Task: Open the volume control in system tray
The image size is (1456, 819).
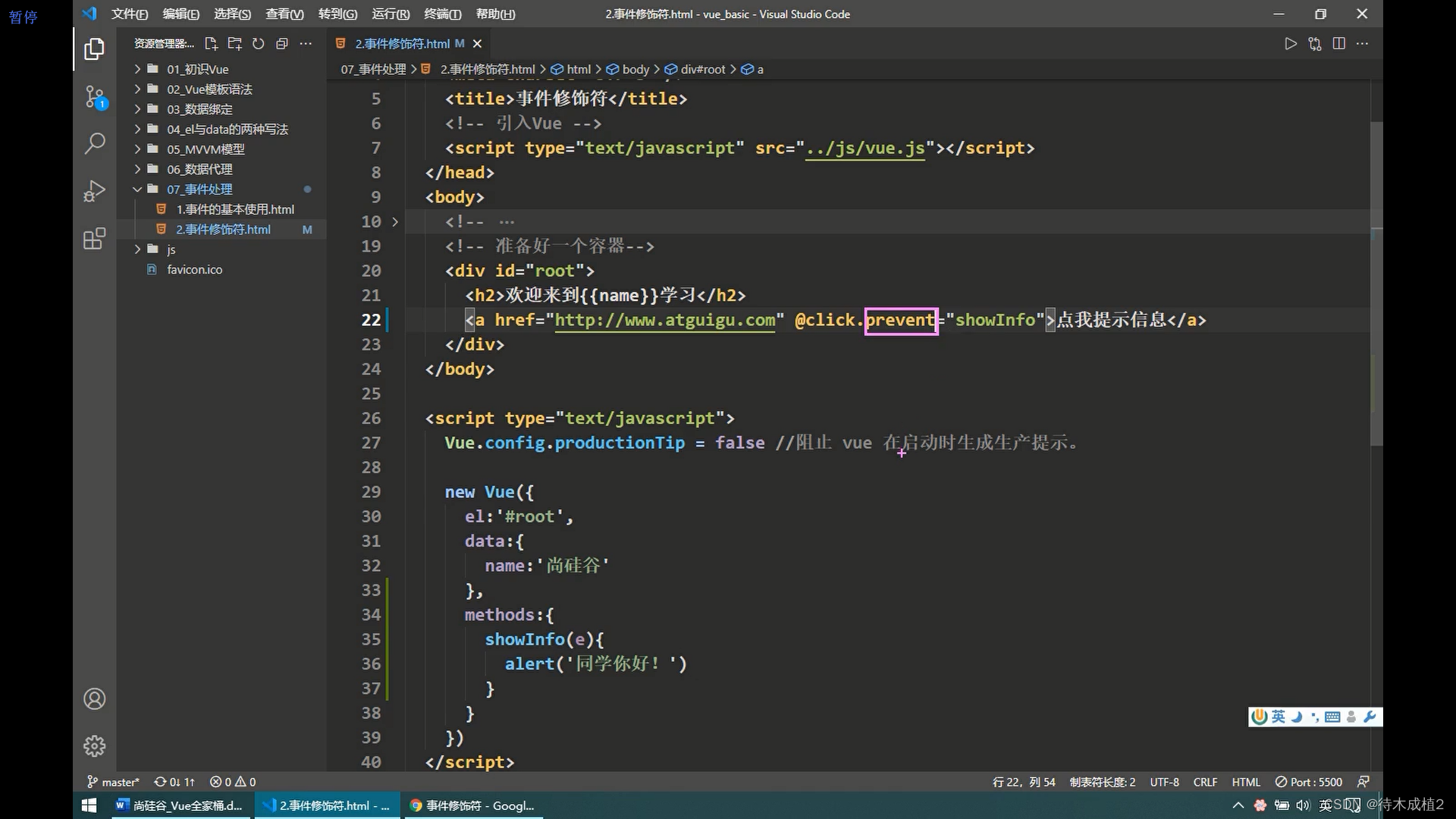Action: [x=1303, y=805]
